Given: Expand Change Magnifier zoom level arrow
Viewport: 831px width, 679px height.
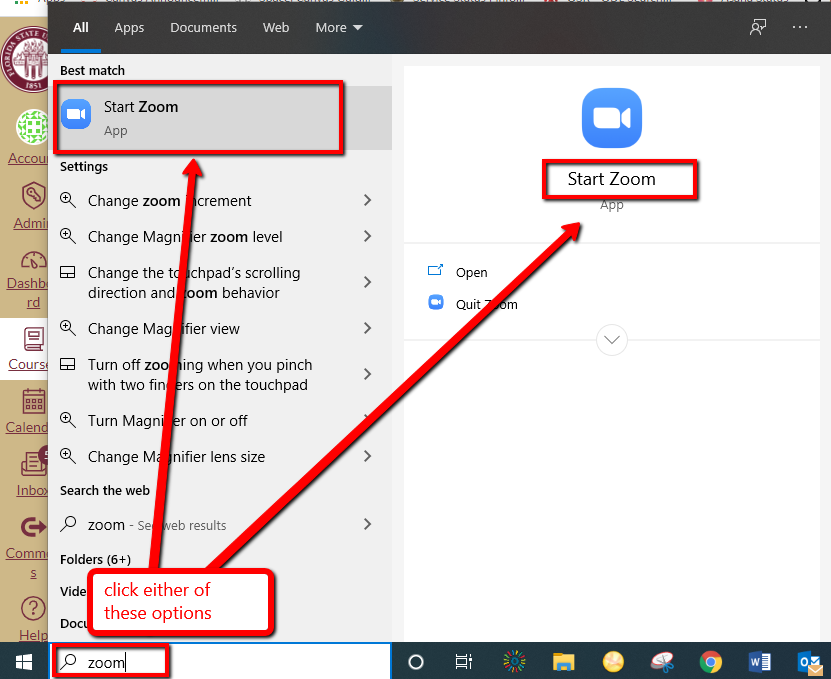Looking at the screenshot, I should (x=367, y=237).
